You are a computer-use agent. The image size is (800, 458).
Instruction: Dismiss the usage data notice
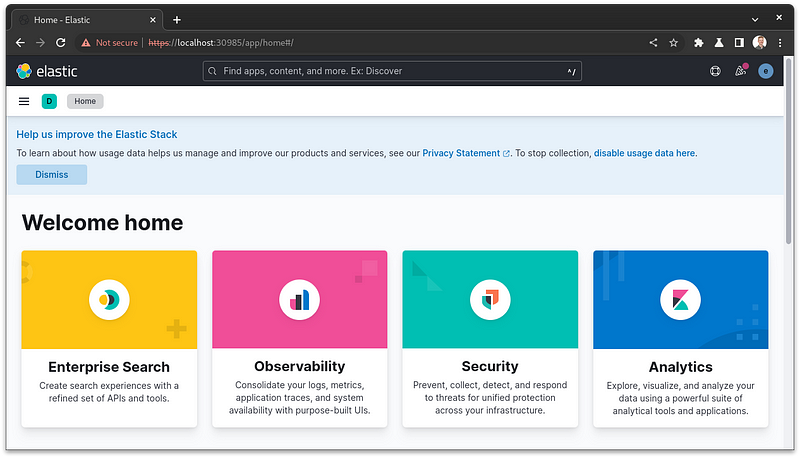(52, 174)
